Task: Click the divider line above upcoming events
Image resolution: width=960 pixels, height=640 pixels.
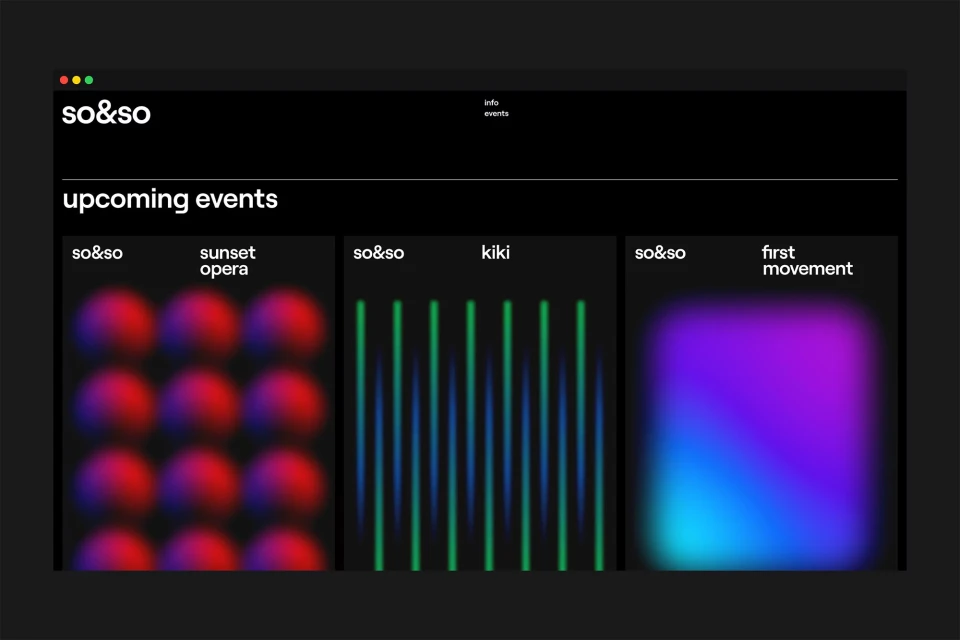Action: (x=480, y=180)
